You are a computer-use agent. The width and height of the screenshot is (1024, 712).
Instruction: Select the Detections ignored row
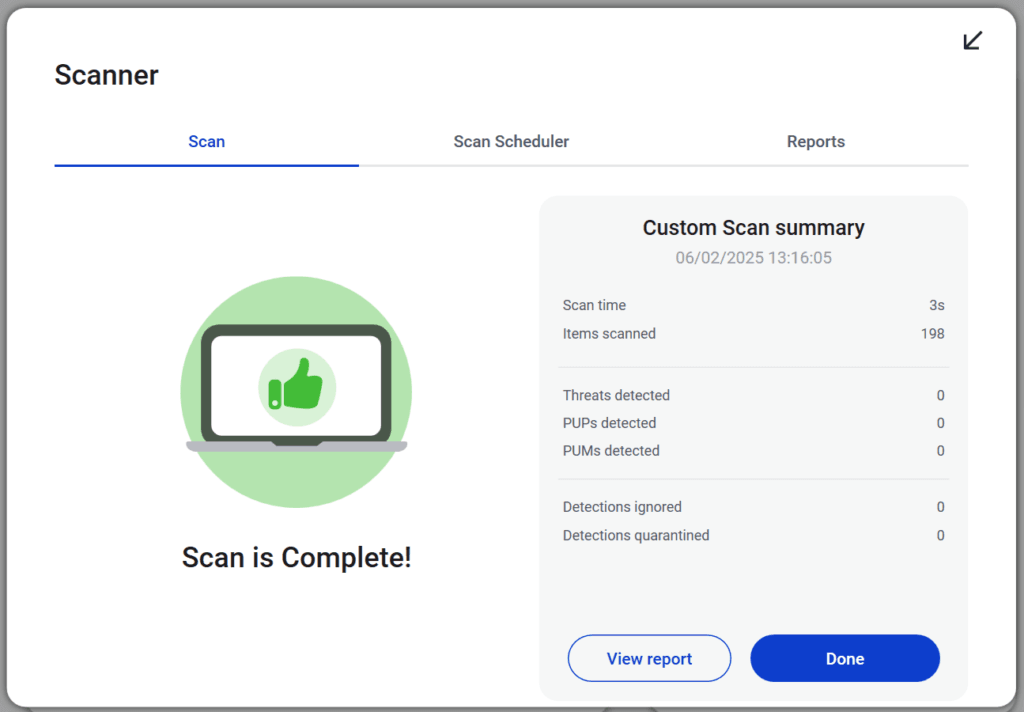[622, 507]
